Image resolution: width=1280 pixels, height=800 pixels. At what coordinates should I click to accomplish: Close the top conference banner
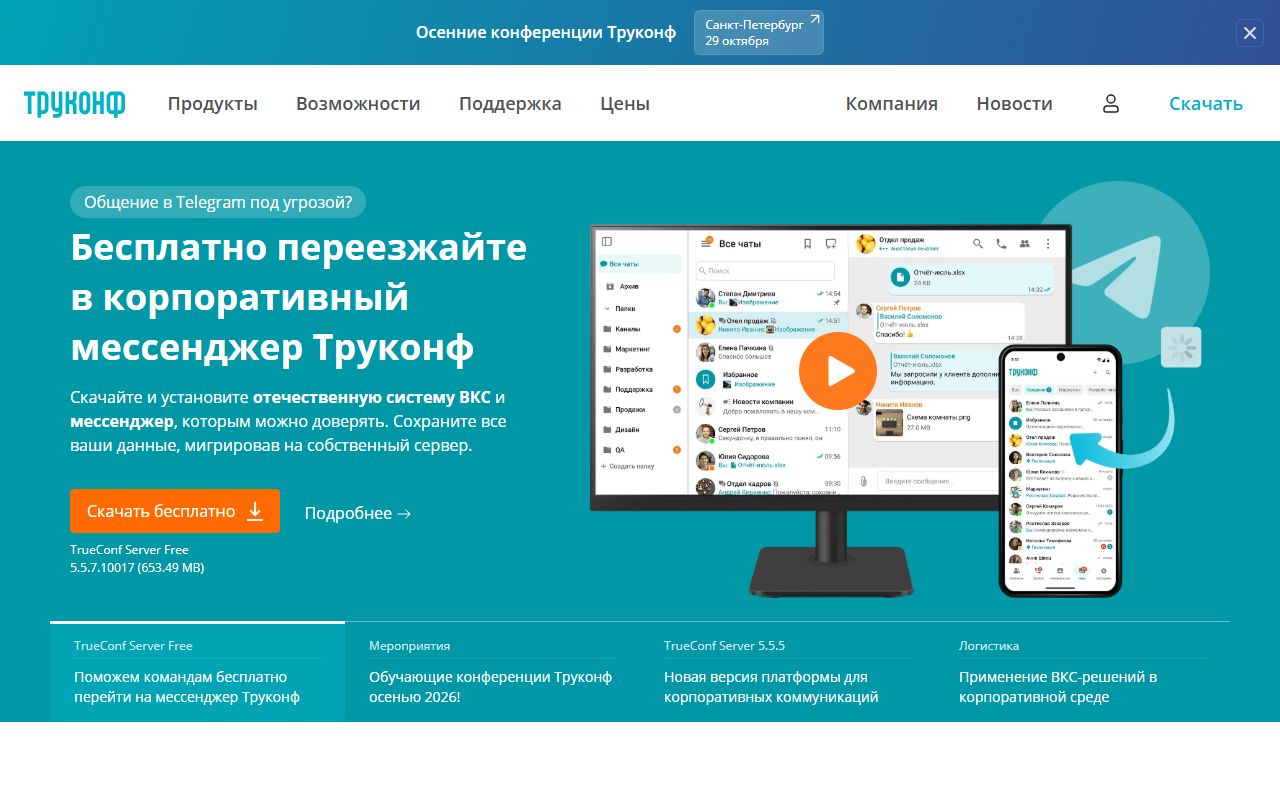pos(1250,33)
